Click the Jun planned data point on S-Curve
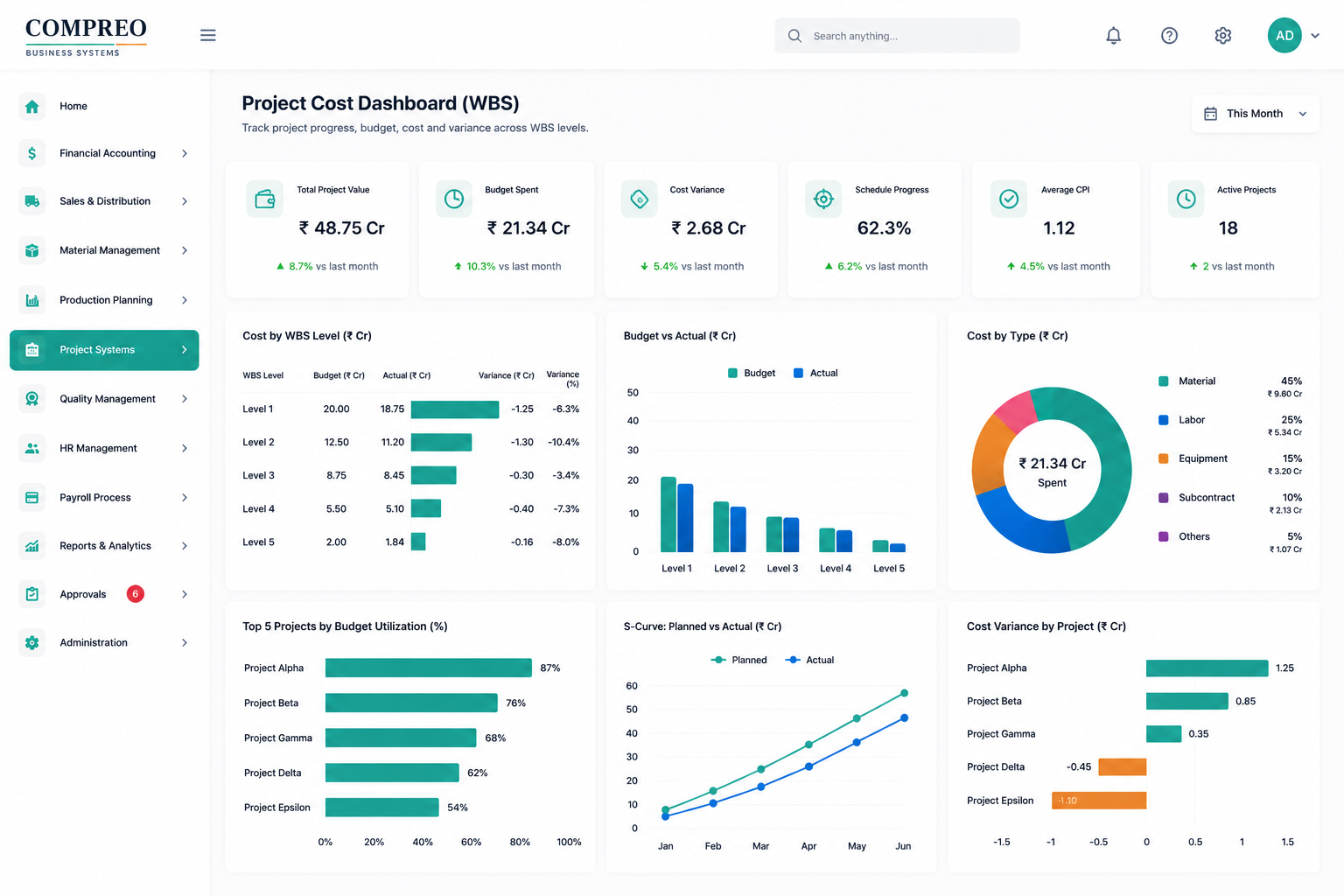Viewport: 1344px width, 896px height. tap(904, 693)
